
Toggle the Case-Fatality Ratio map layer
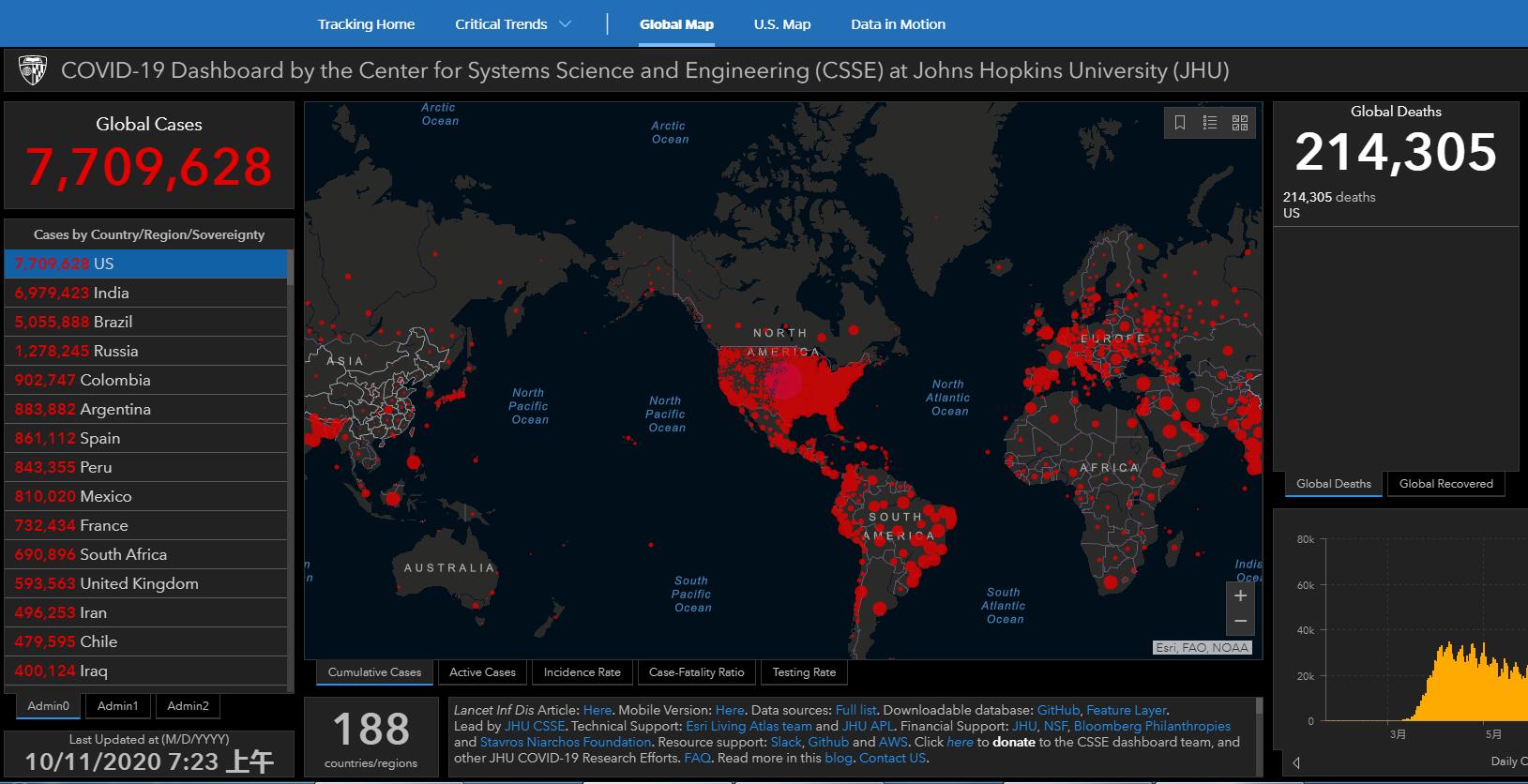click(696, 672)
